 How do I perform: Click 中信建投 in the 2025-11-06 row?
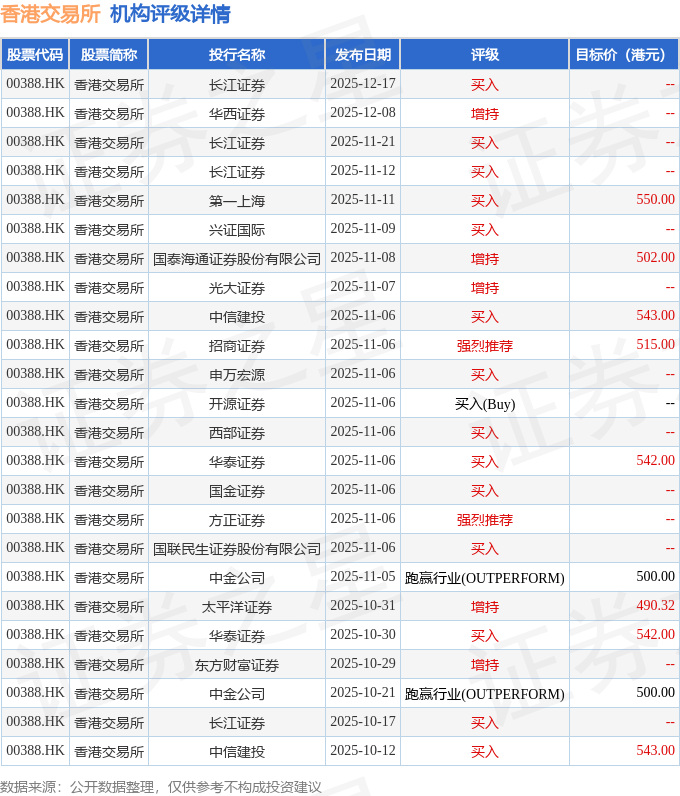pyautogui.click(x=237, y=316)
